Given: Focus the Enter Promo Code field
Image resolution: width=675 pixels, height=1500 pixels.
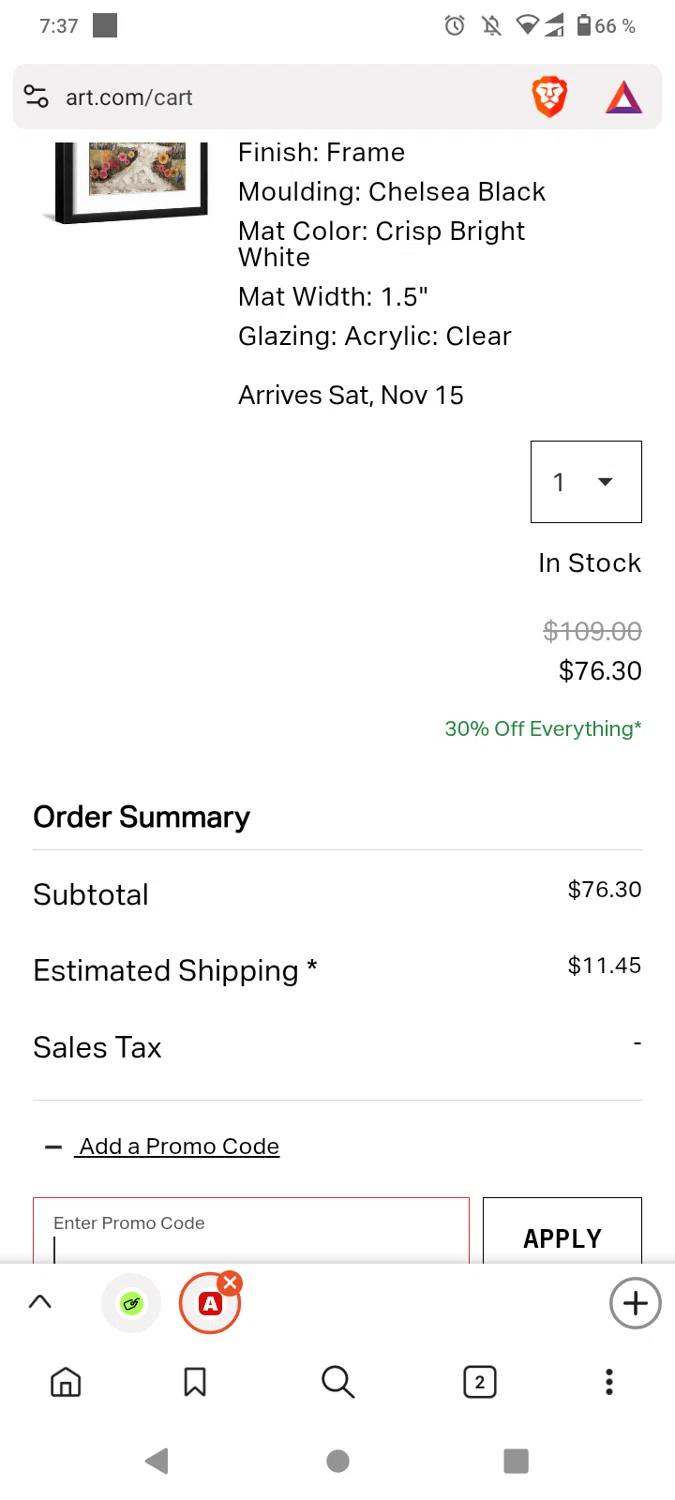Looking at the screenshot, I should pos(251,1235).
